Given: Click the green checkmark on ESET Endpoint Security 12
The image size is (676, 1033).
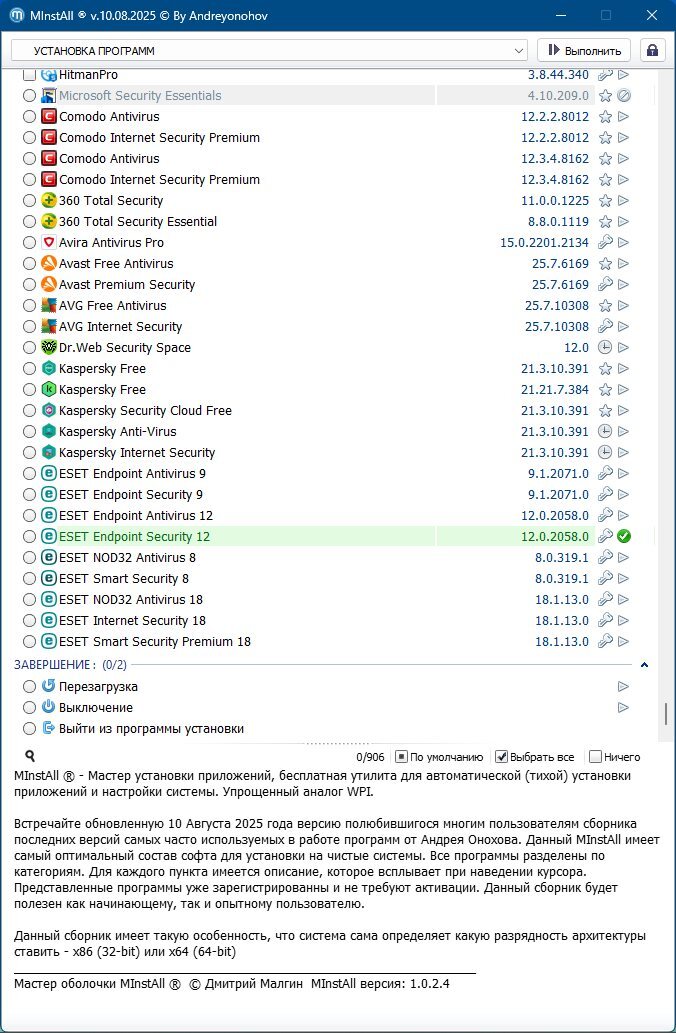Looking at the screenshot, I should pos(624,536).
